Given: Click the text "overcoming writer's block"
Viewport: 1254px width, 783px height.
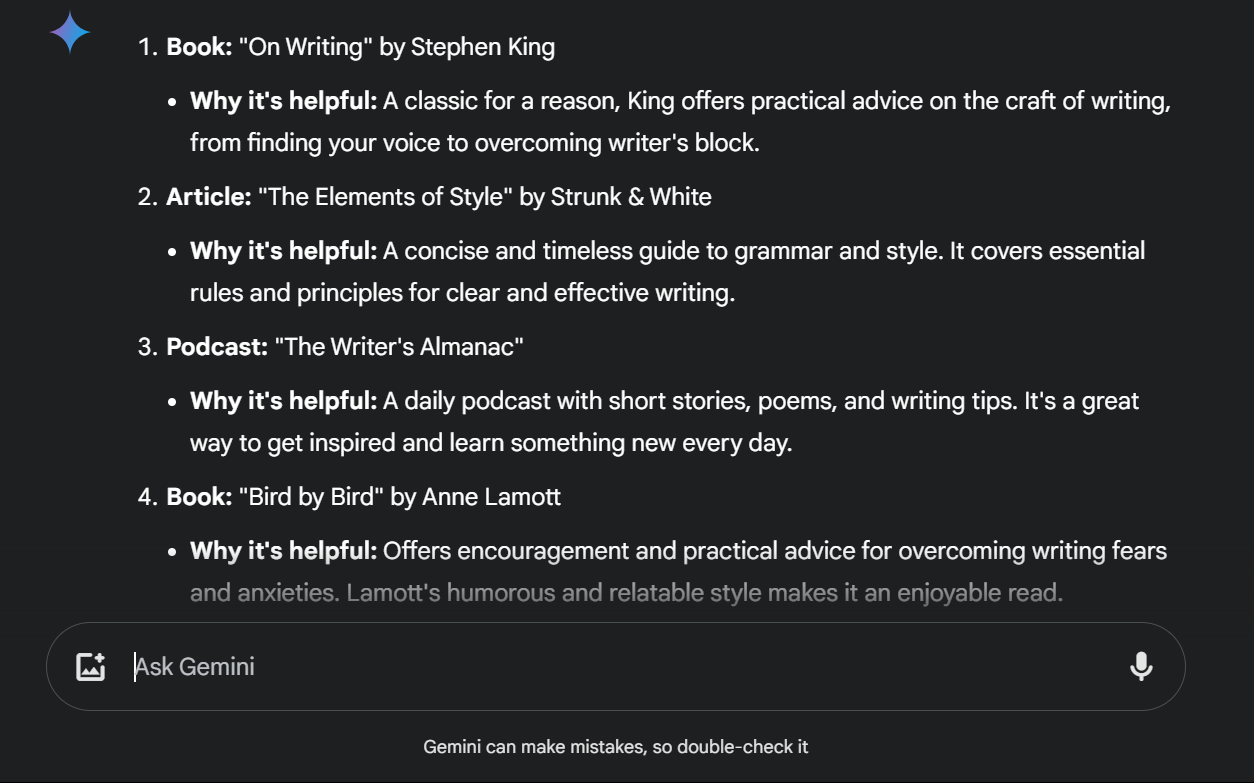Looking at the screenshot, I should 616,143.
